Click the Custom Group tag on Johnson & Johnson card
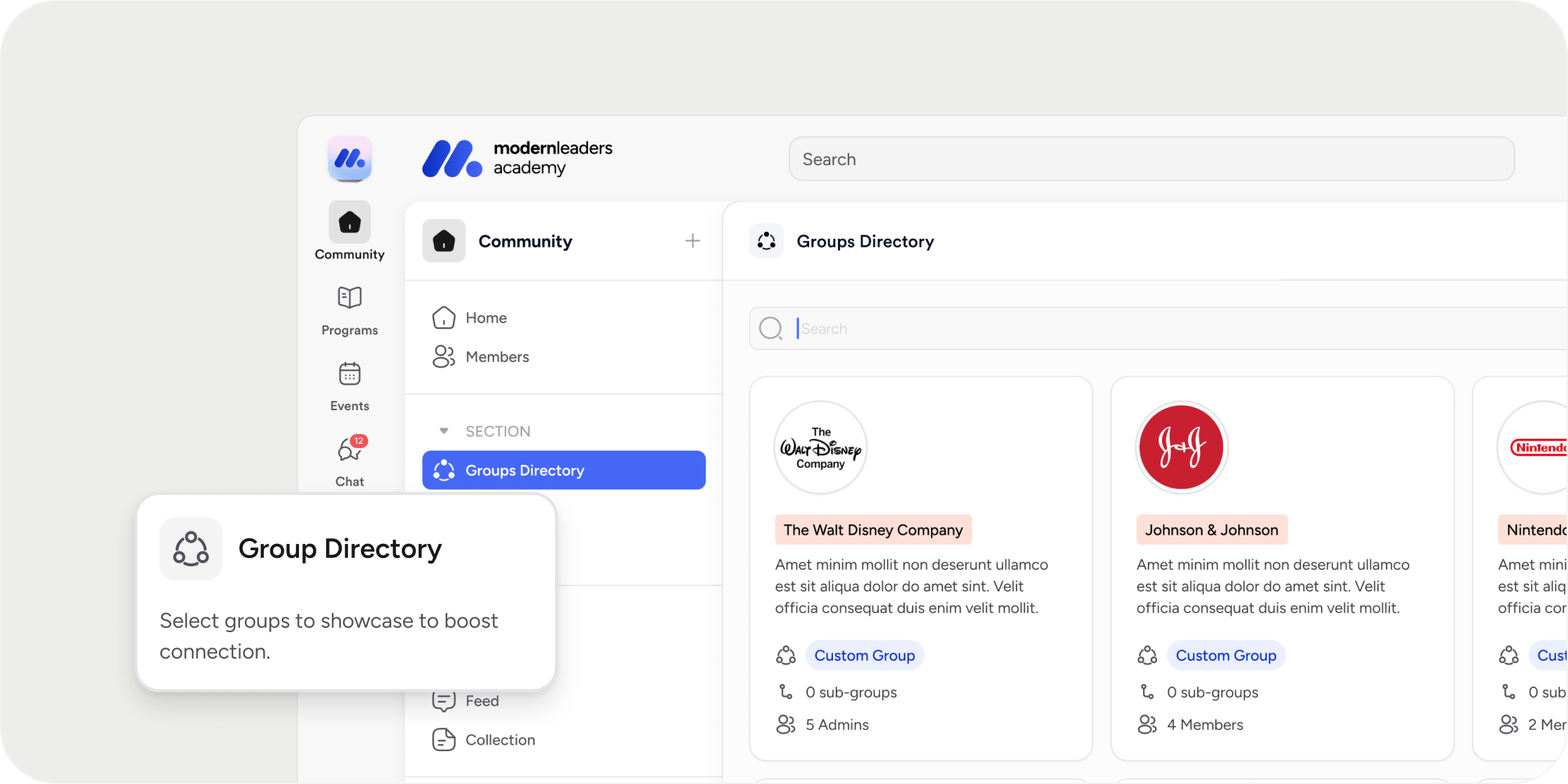This screenshot has height=784, width=1568. 1226,655
